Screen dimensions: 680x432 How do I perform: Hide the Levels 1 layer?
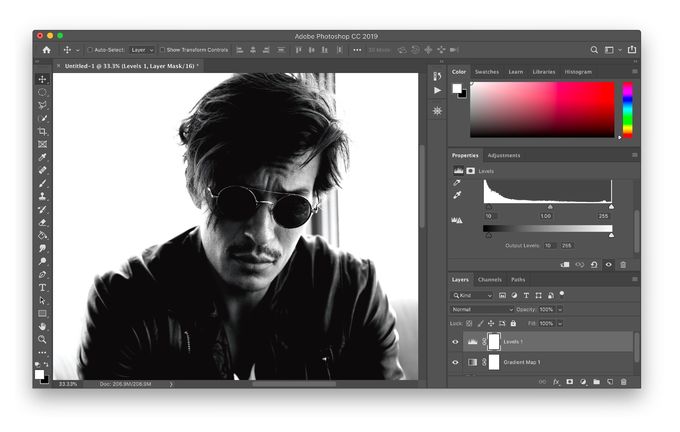tap(455, 342)
